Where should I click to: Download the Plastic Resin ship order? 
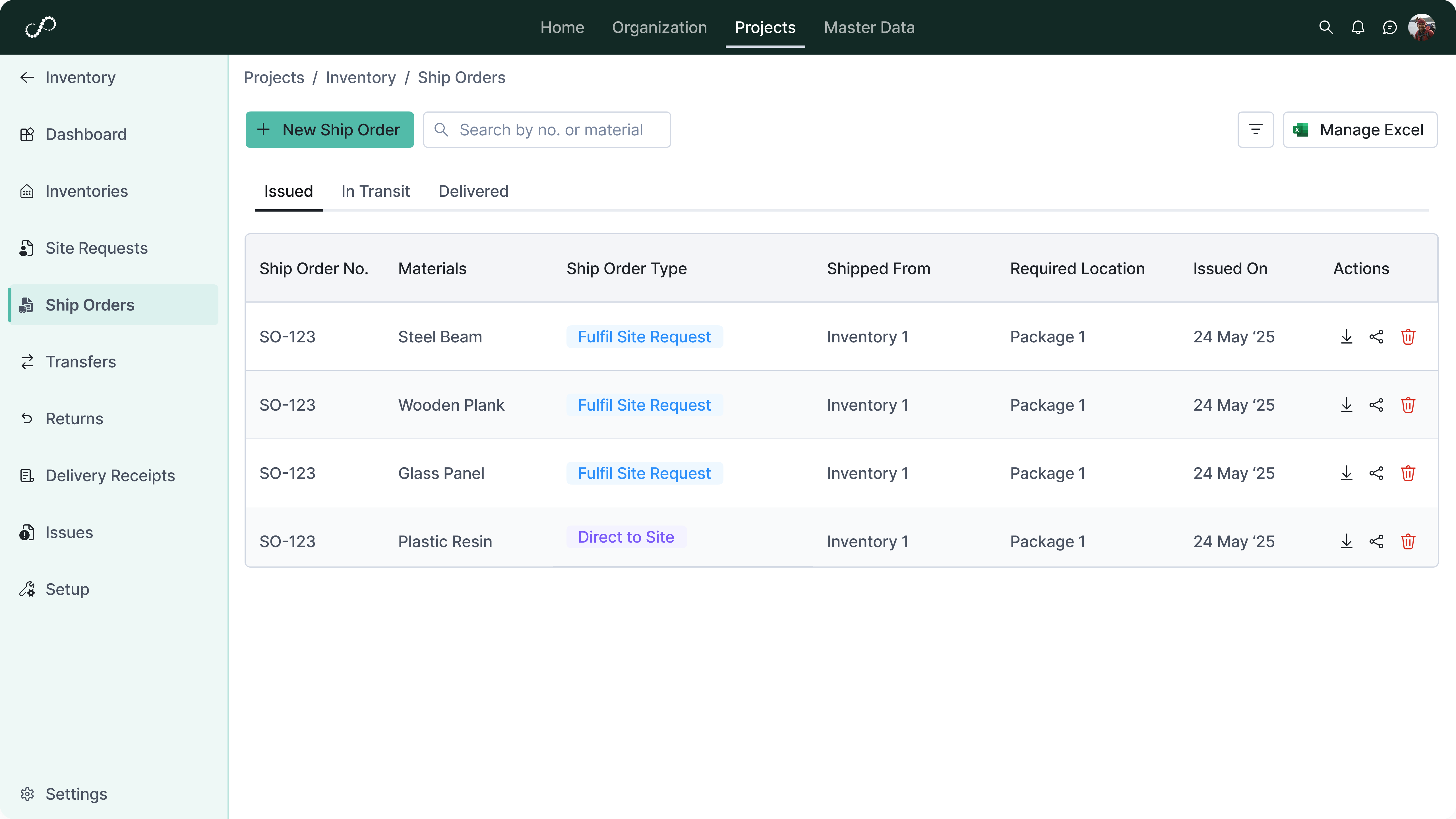[x=1346, y=541]
